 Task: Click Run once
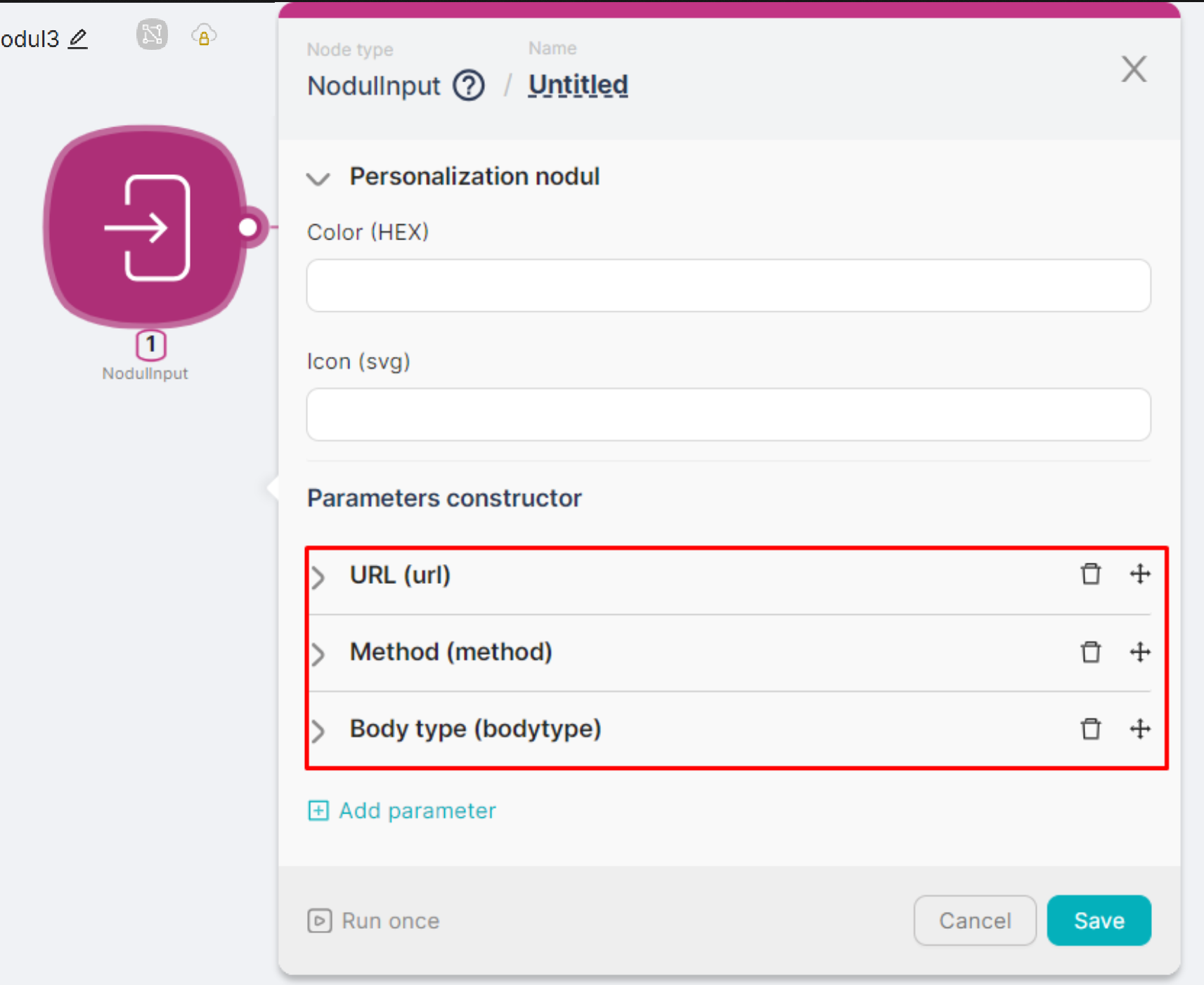374,920
